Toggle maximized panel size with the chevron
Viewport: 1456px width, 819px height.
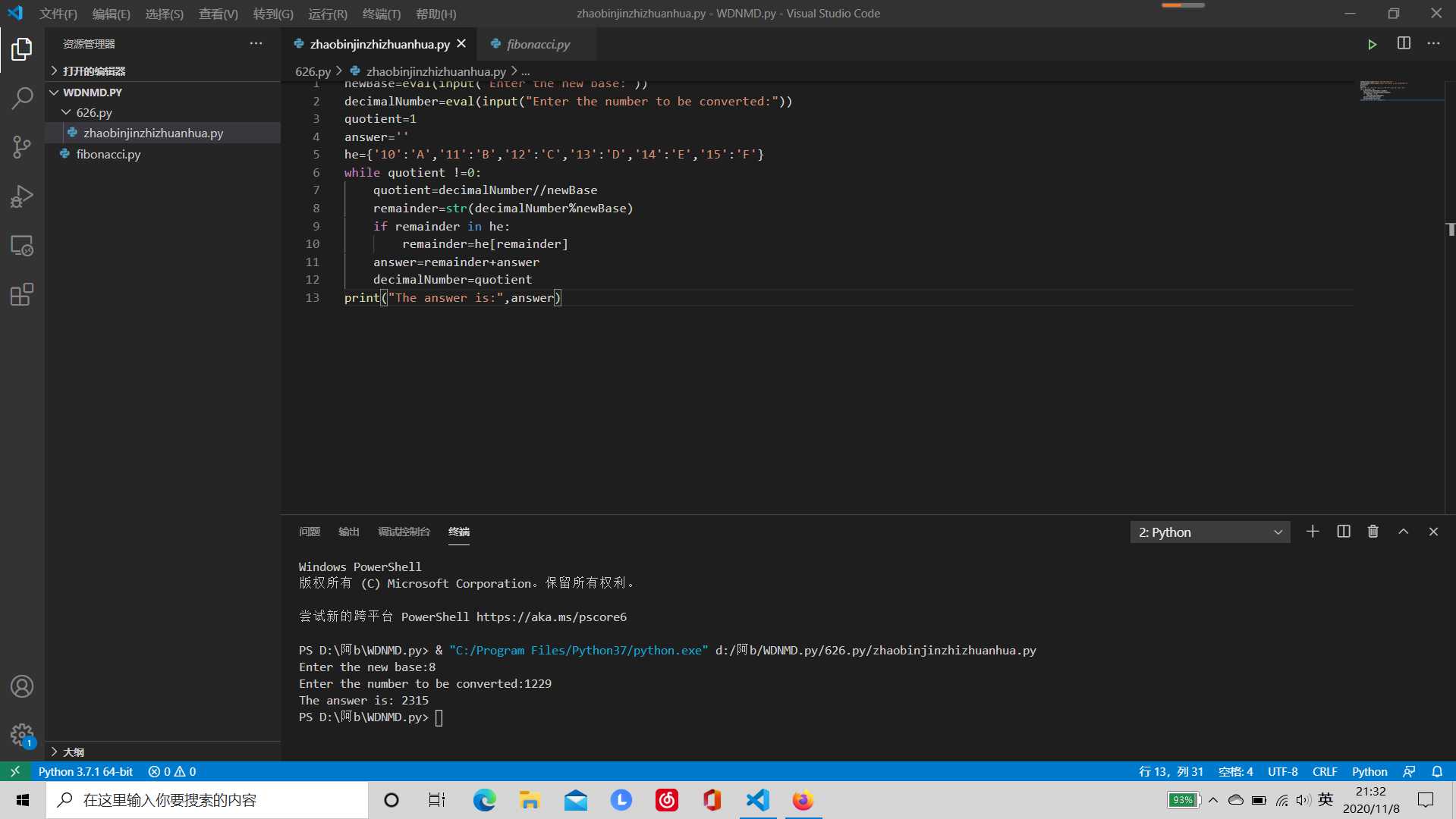click(x=1403, y=532)
